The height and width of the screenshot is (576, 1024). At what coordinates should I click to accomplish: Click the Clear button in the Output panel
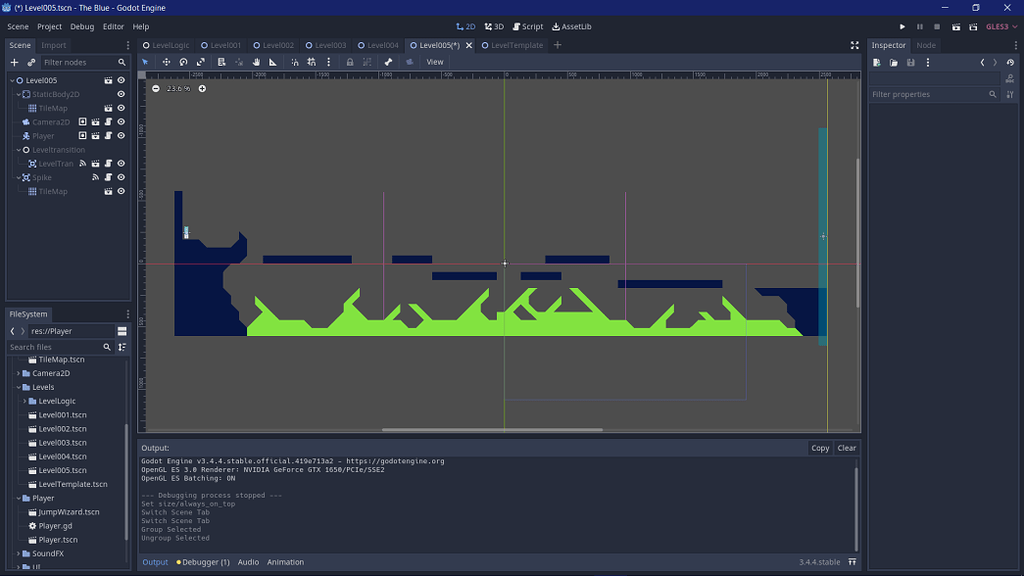[846, 448]
